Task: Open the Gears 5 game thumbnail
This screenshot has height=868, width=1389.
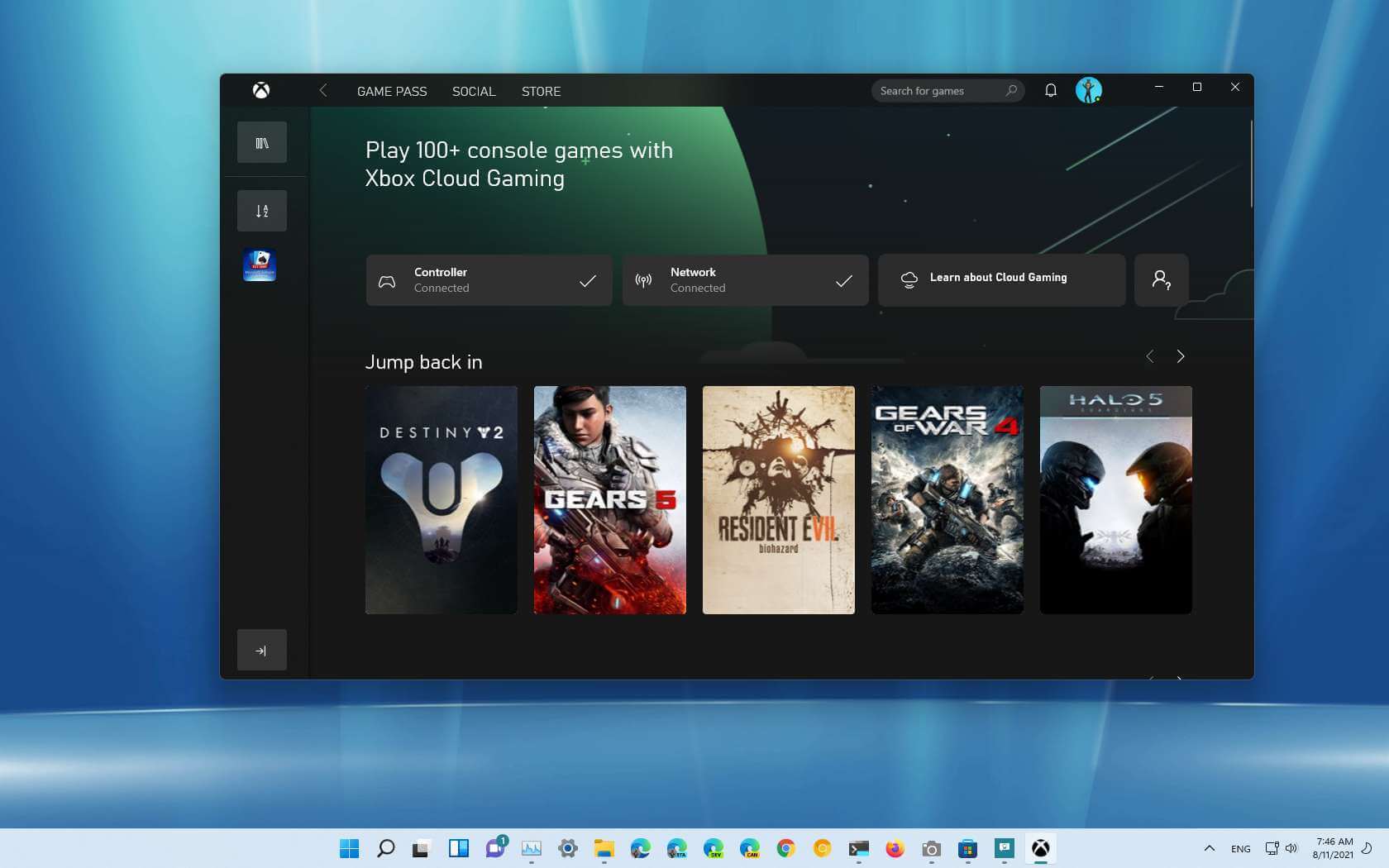Action: coord(609,499)
